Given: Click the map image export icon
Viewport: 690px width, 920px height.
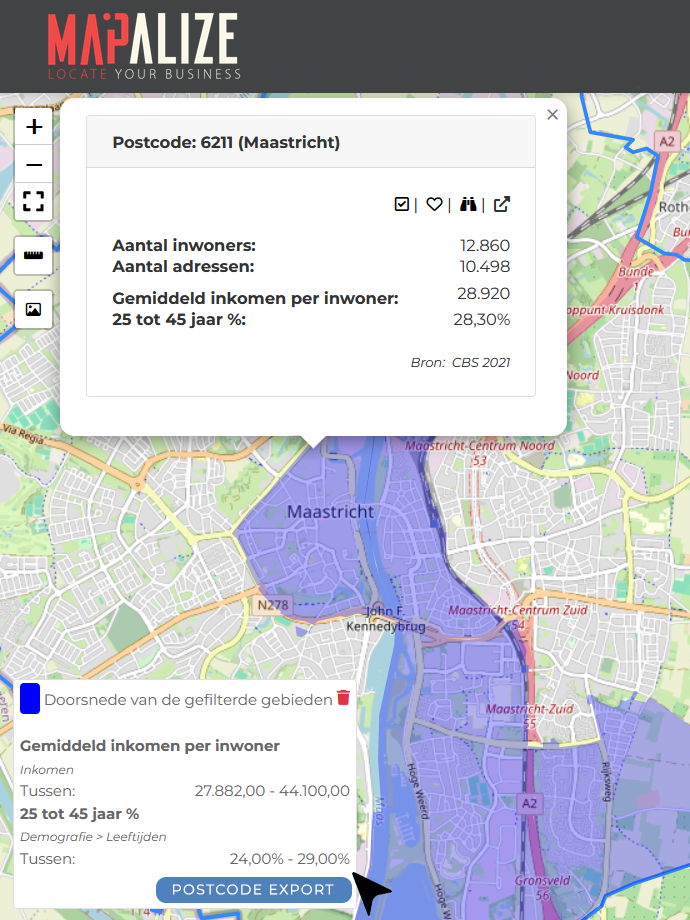Looking at the screenshot, I should pyautogui.click(x=34, y=310).
